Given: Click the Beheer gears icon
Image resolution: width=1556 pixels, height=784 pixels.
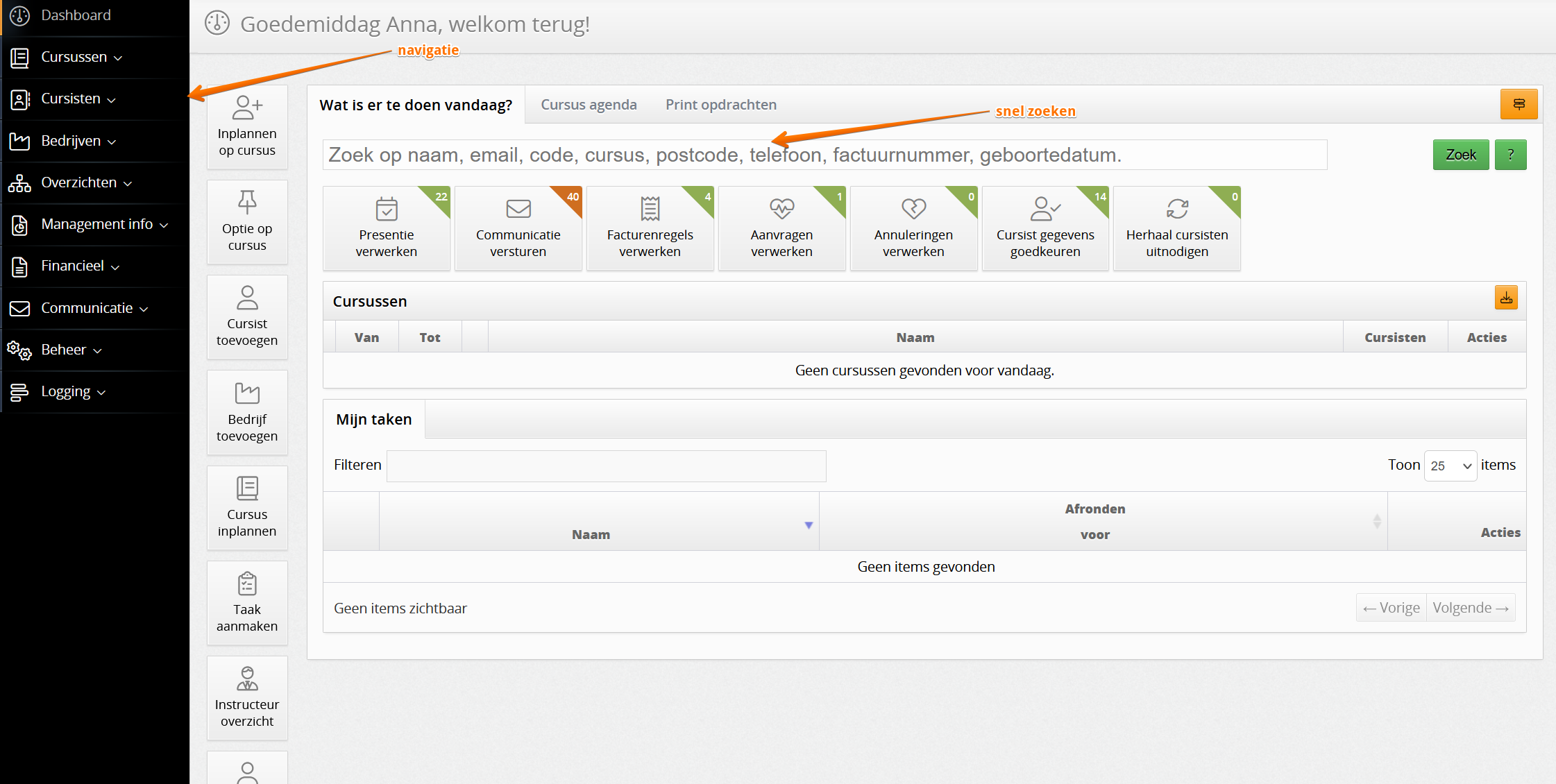Looking at the screenshot, I should [19, 350].
